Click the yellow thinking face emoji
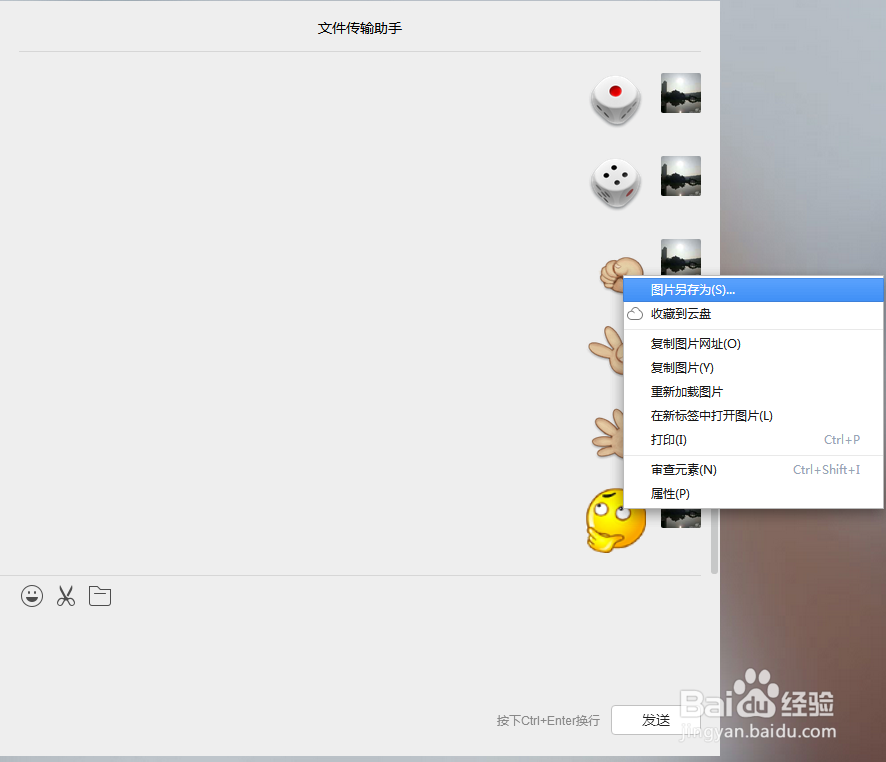Viewport: 886px width, 762px height. pos(615,520)
